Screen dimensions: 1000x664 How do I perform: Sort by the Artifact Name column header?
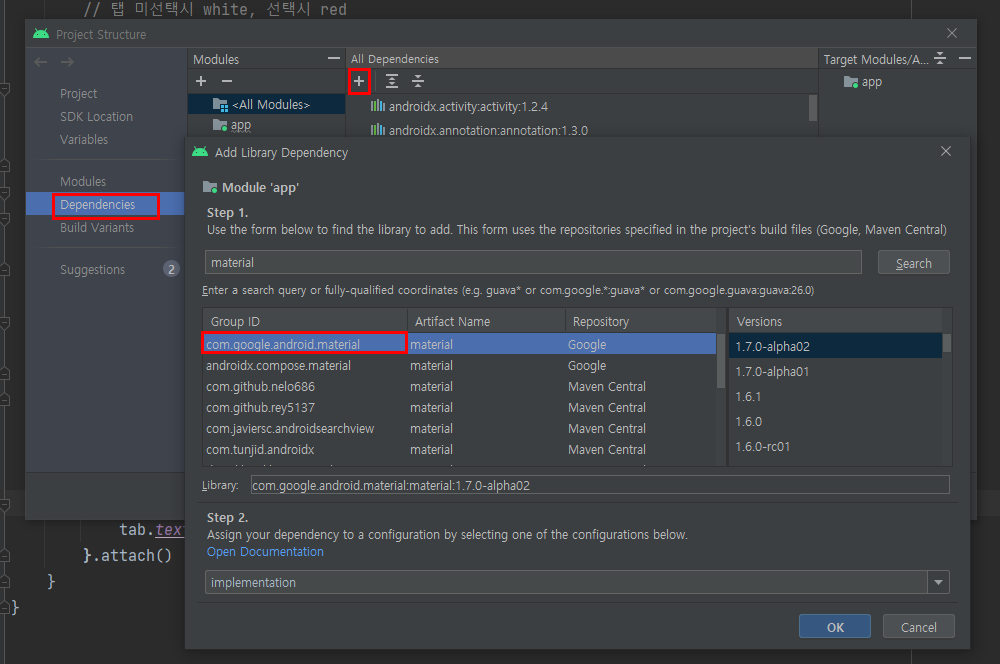[x=486, y=321]
